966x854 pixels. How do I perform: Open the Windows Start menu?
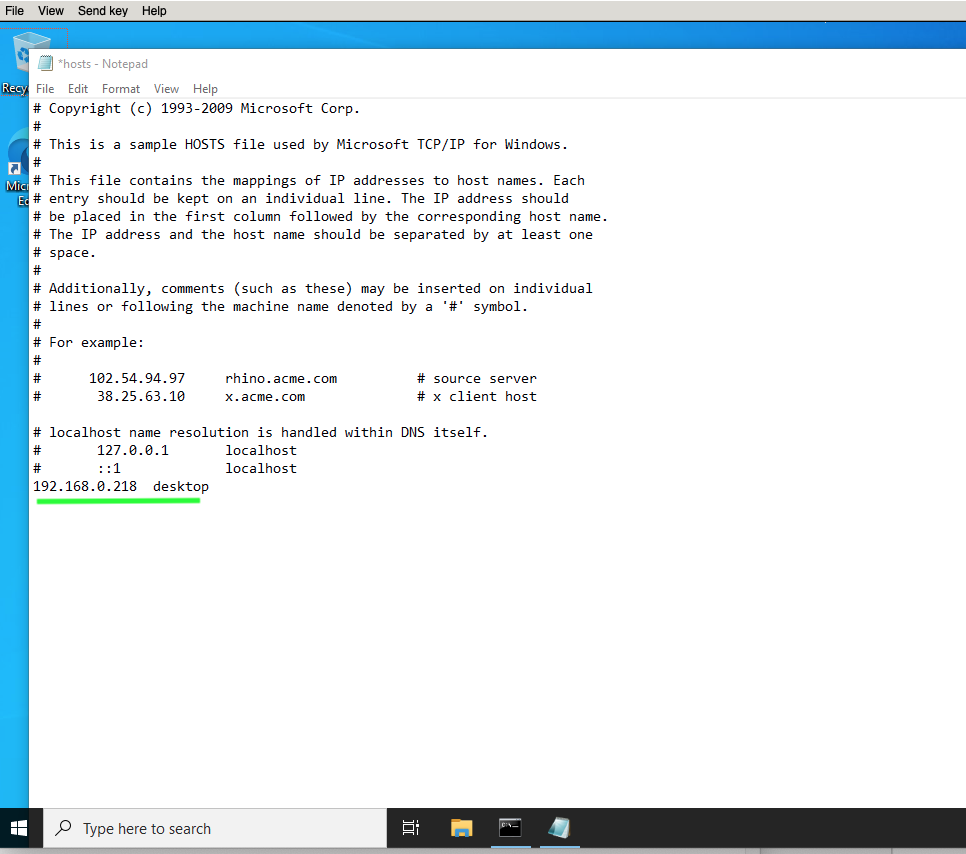(19, 828)
